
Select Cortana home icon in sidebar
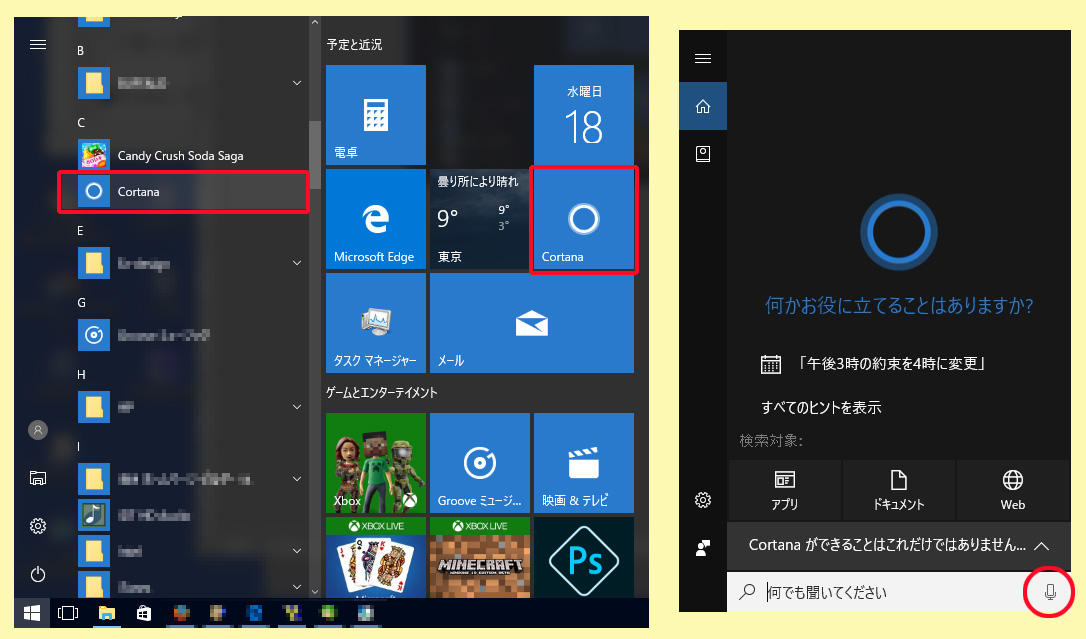click(703, 106)
